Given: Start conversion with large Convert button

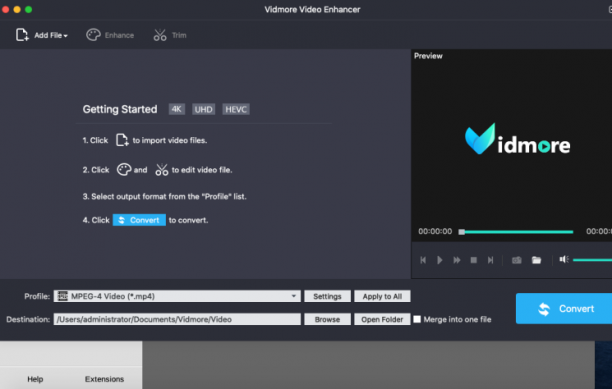Looking at the screenshot, I should [x=564, y=309].
